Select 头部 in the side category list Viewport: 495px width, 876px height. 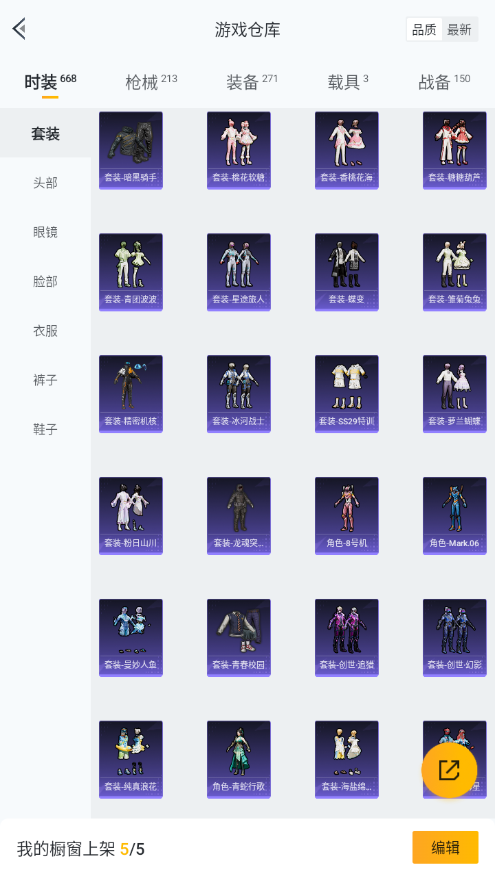(45, 183)
